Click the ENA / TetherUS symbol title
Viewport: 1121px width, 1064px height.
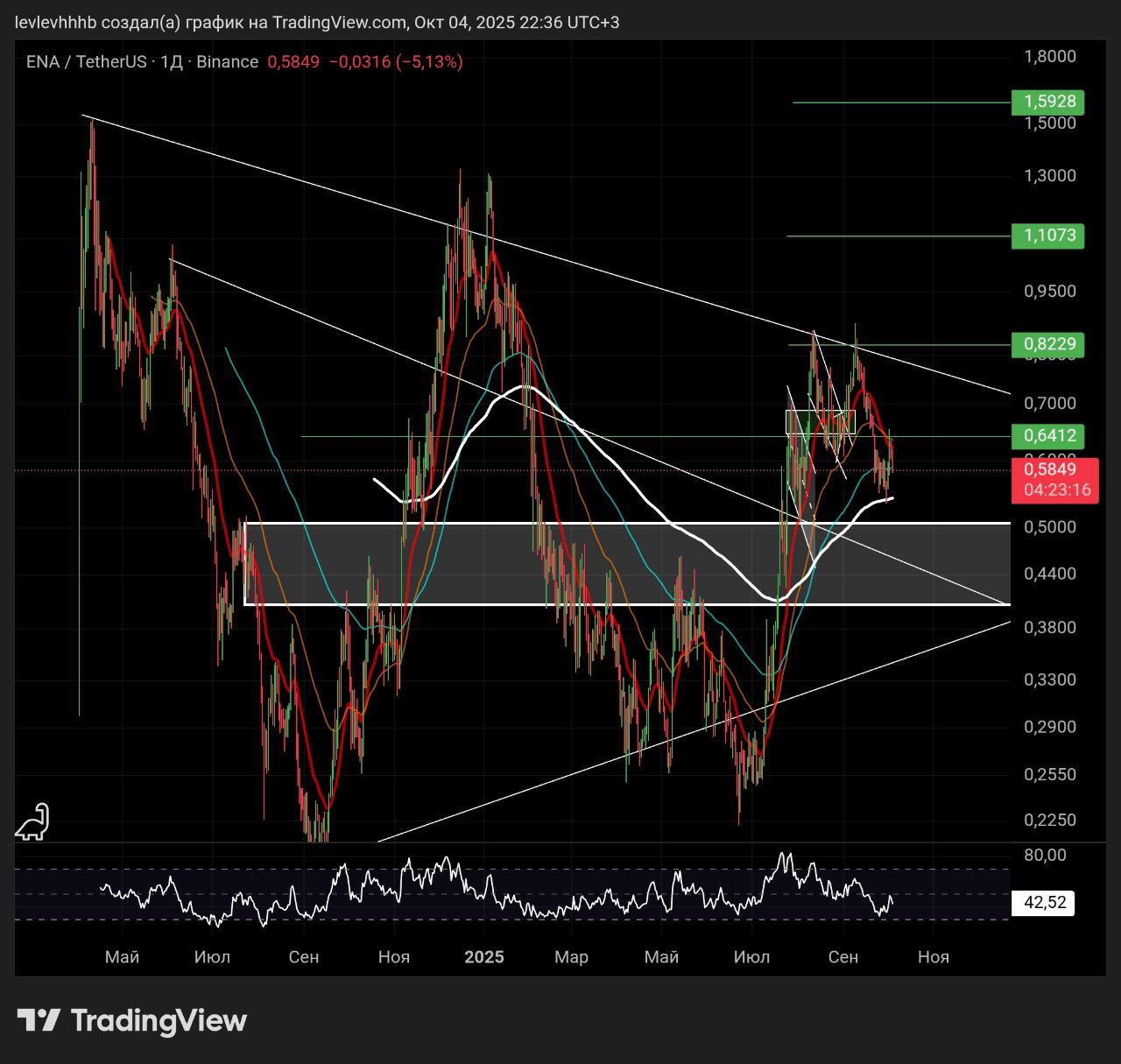pyautogui.click(x=86, y=61)
